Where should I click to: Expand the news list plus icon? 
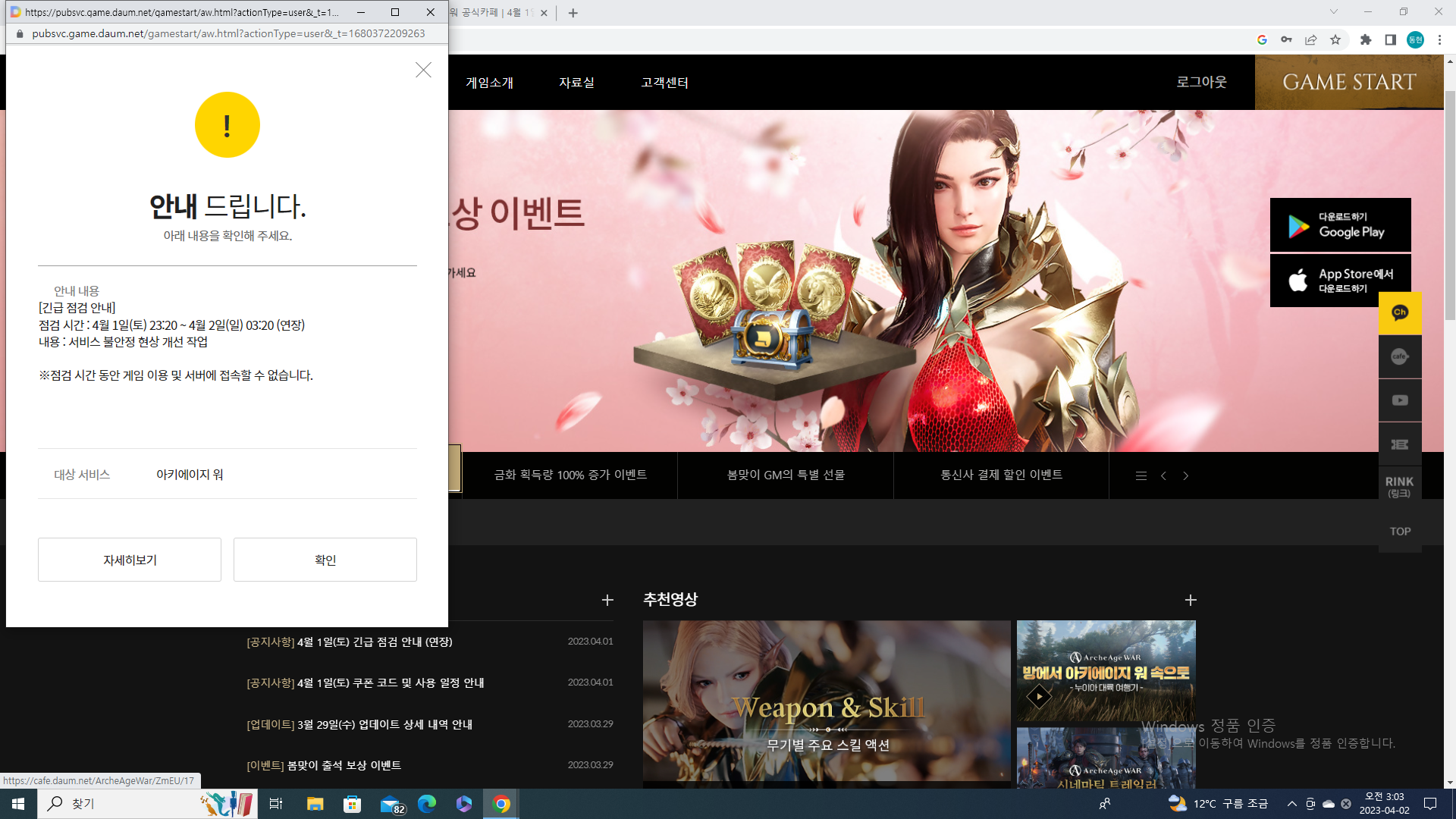607,600
